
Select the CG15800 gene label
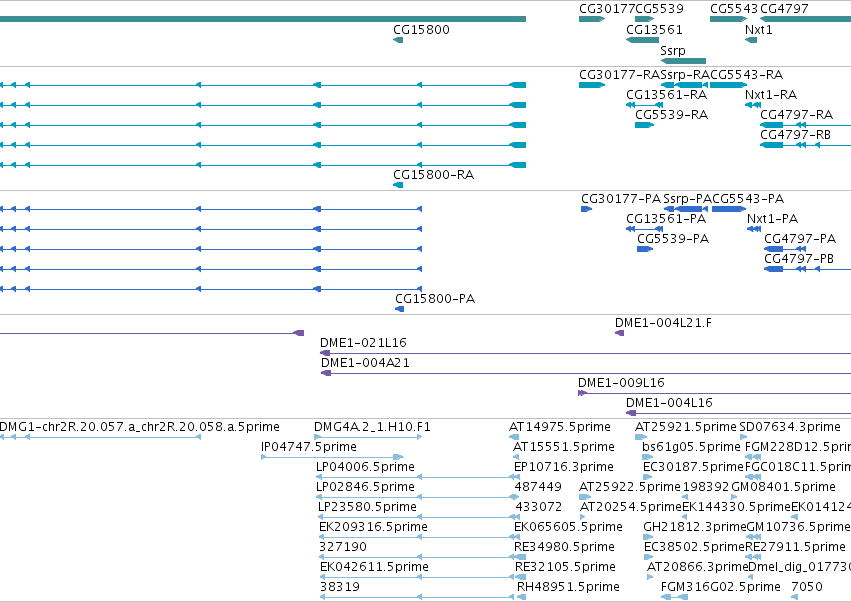[421, 29]
